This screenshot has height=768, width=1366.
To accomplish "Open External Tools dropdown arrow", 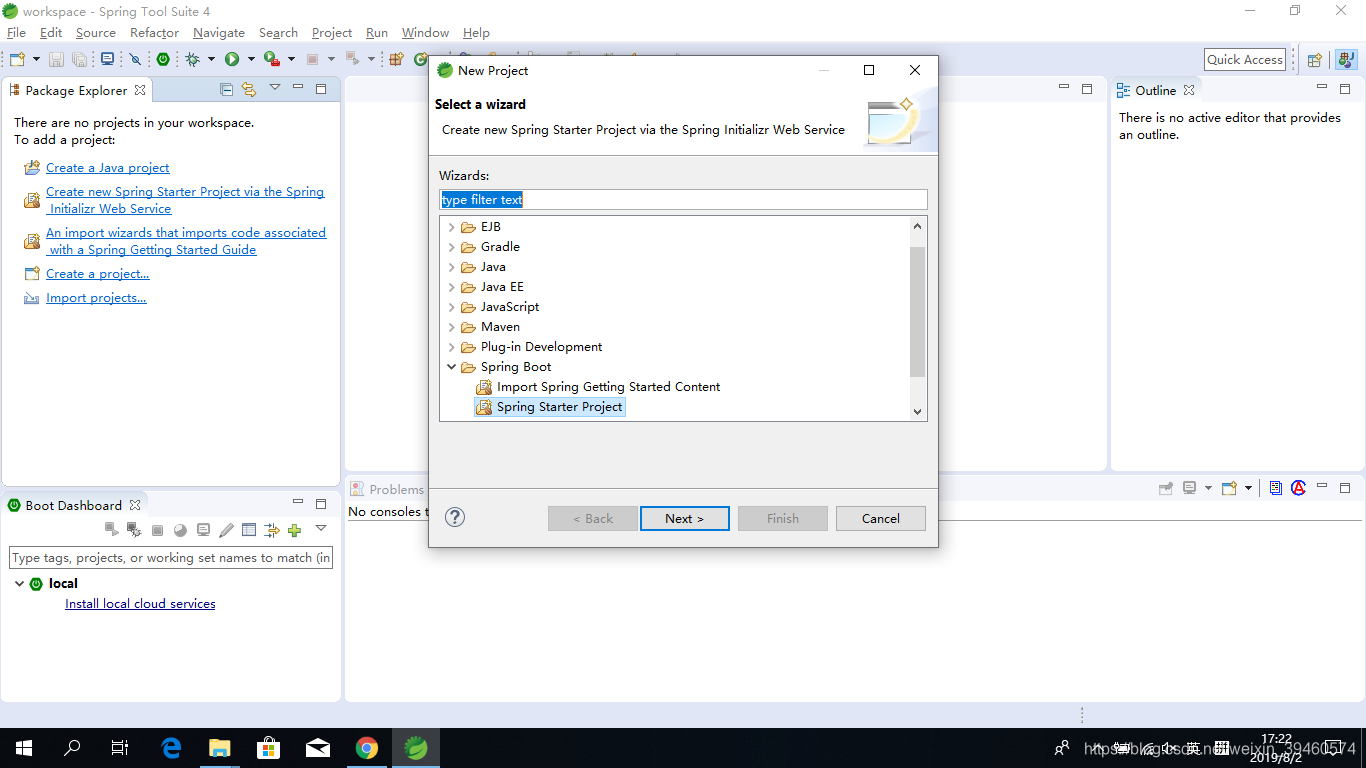I will coord(291,59).
